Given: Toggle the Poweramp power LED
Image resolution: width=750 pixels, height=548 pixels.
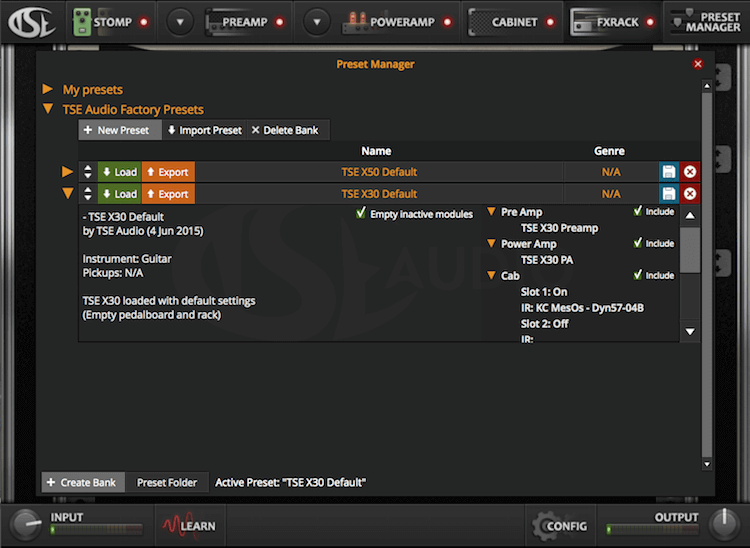Looking at the screenshot, I should pos(447,22).
